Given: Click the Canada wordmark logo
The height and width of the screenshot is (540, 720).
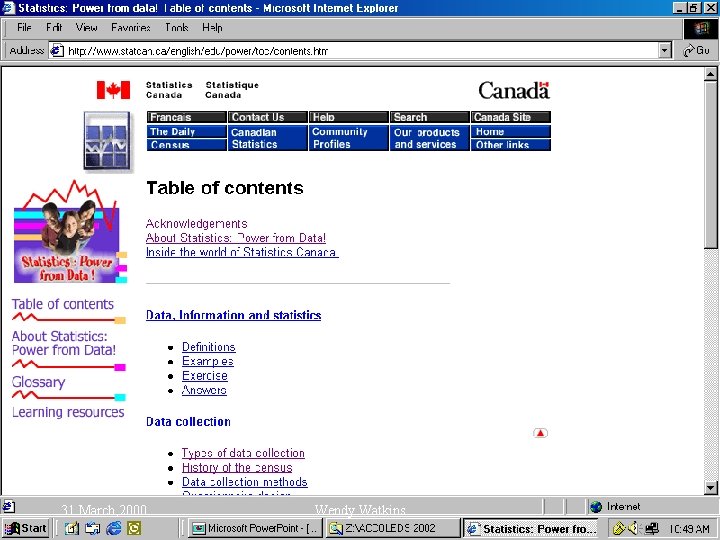Looking at the screenshot, I should (x=514, y=90).
